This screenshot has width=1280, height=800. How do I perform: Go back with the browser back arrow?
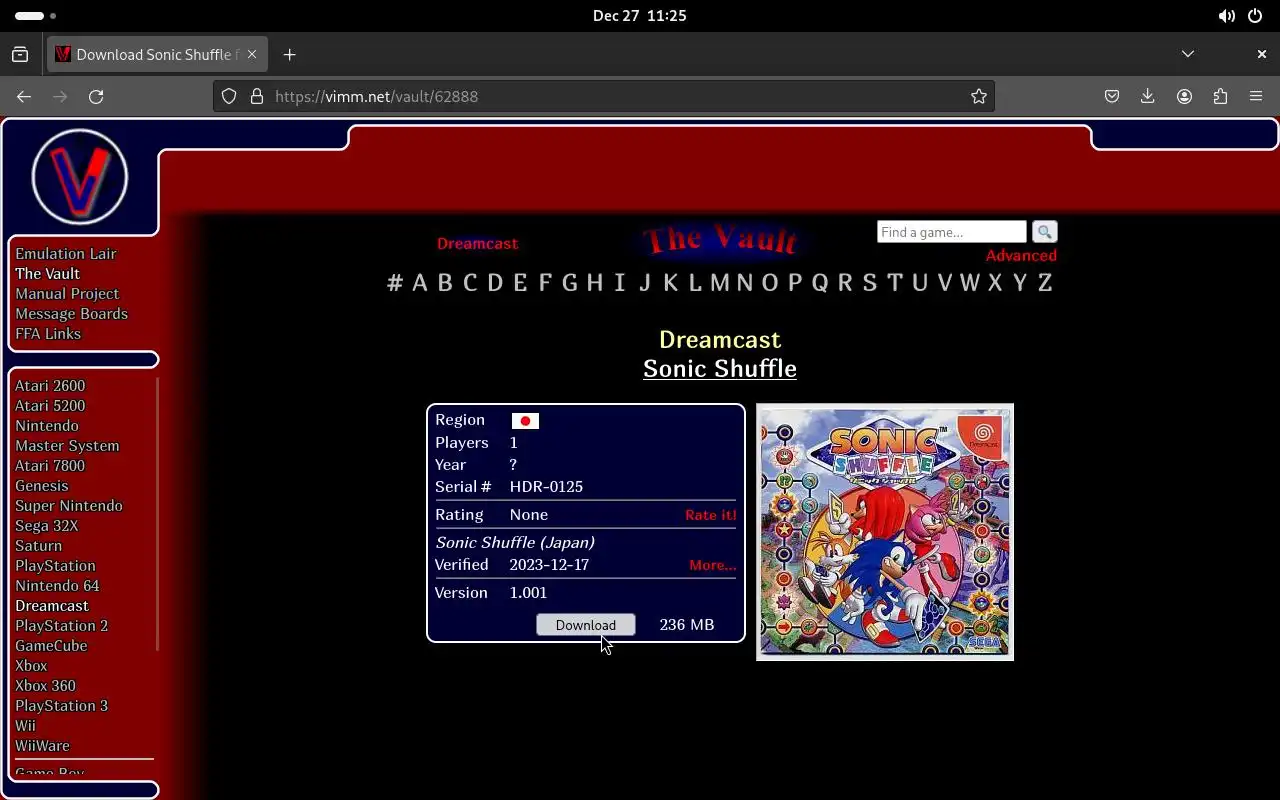point(24,96)
